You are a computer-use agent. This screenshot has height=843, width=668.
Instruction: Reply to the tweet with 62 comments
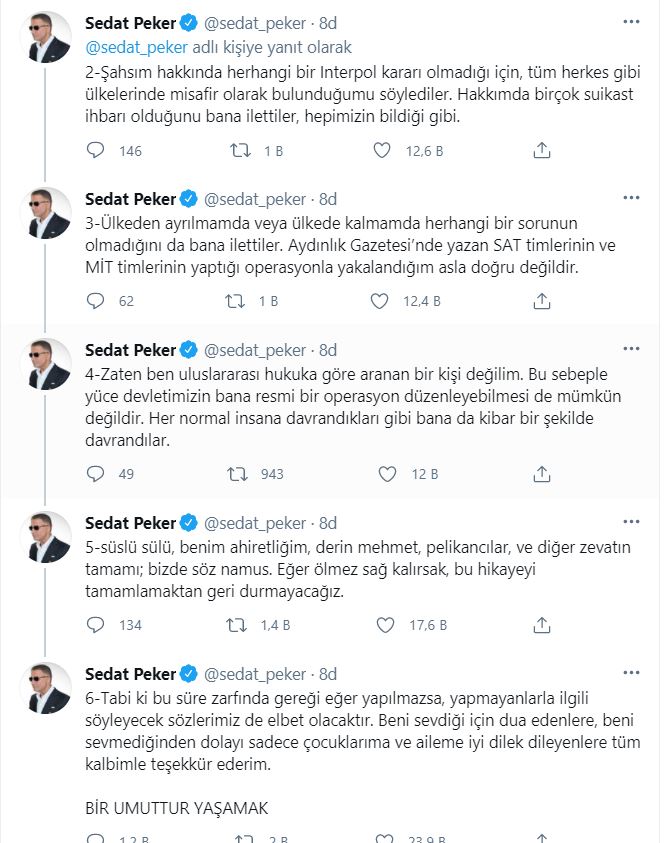coord(96,301)
